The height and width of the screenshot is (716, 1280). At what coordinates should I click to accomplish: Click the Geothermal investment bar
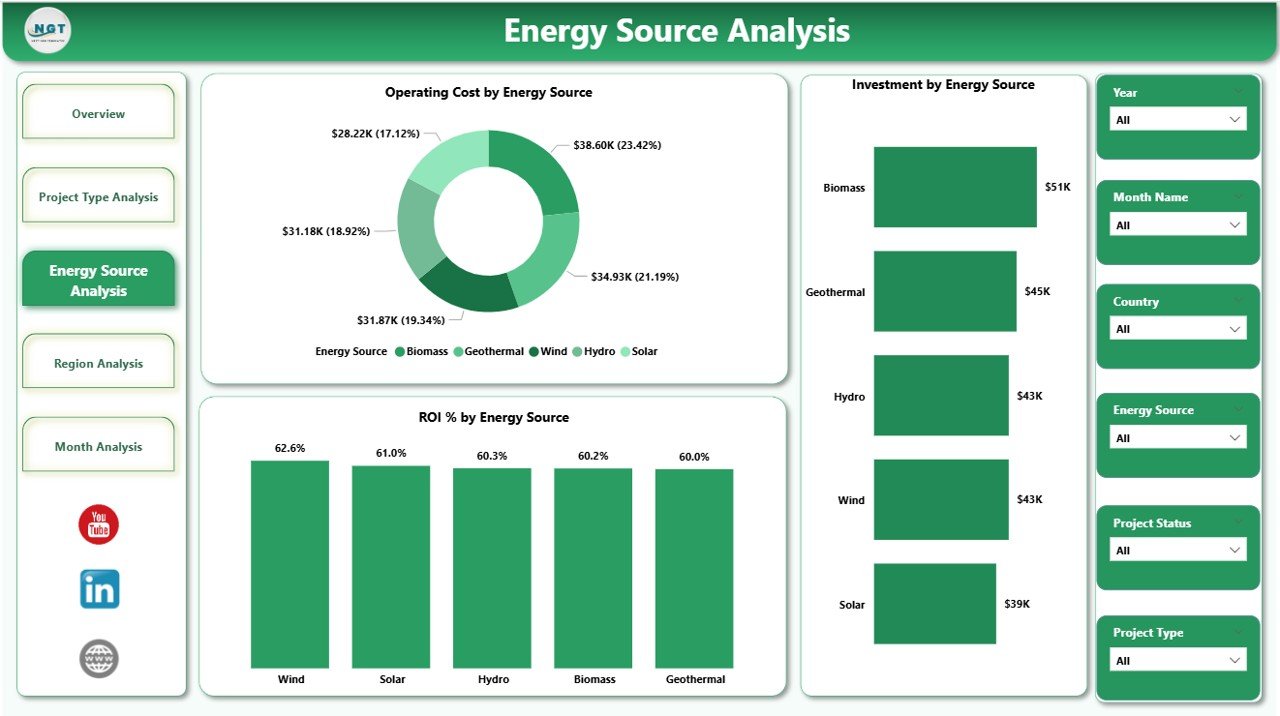(x=945, y=291)
